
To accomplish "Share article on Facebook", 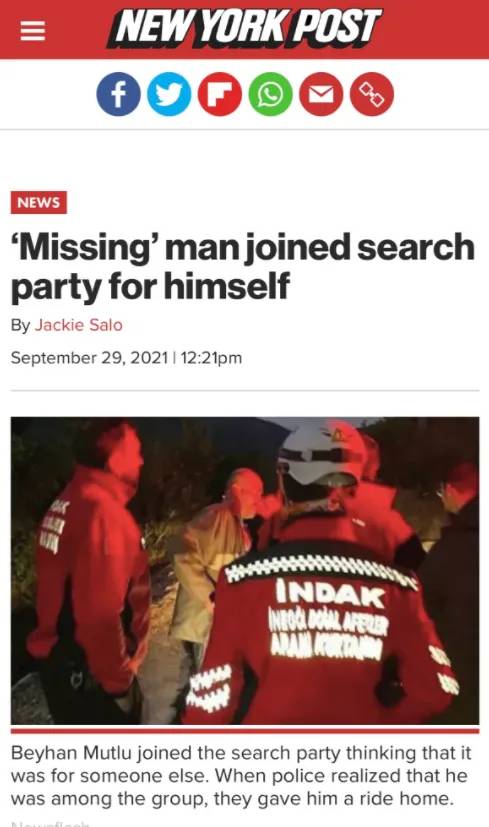I will pos(118,94).
